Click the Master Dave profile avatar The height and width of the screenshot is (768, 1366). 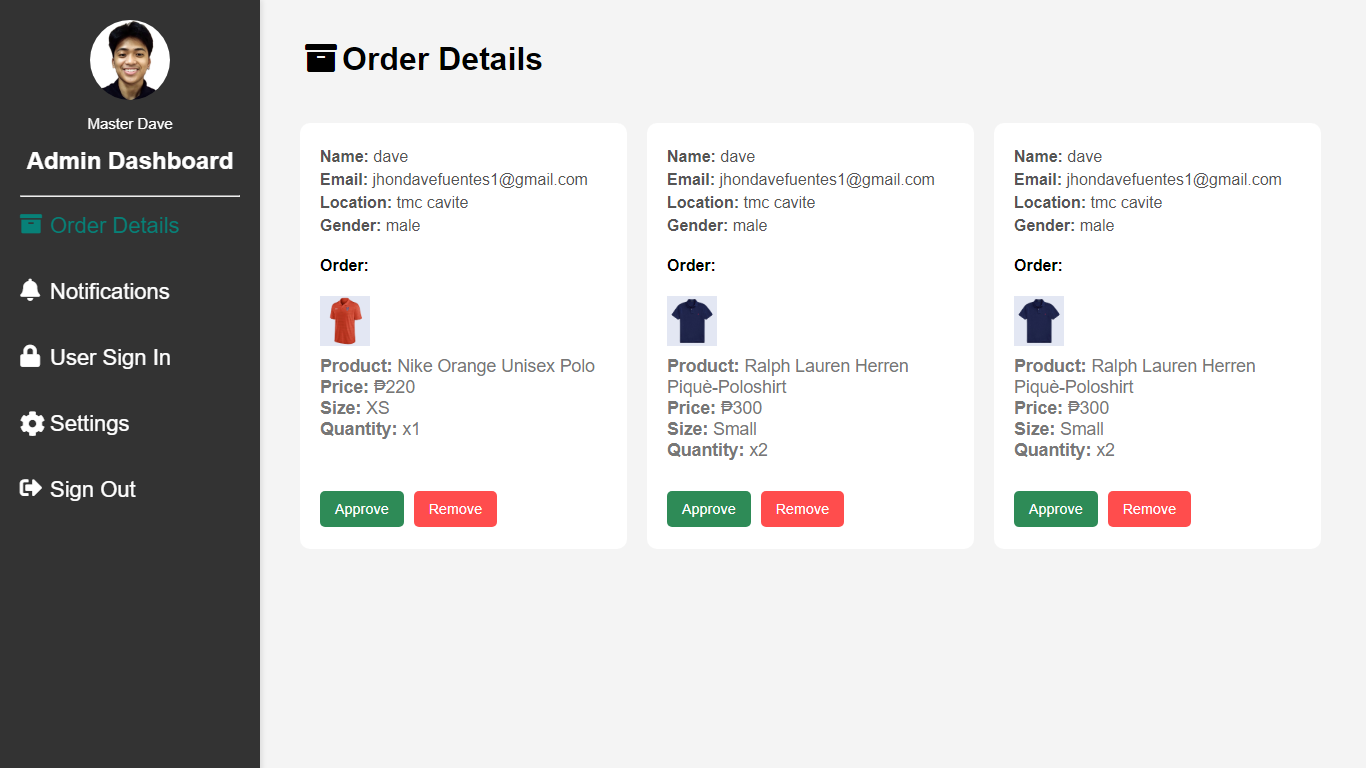coord(130,60)
